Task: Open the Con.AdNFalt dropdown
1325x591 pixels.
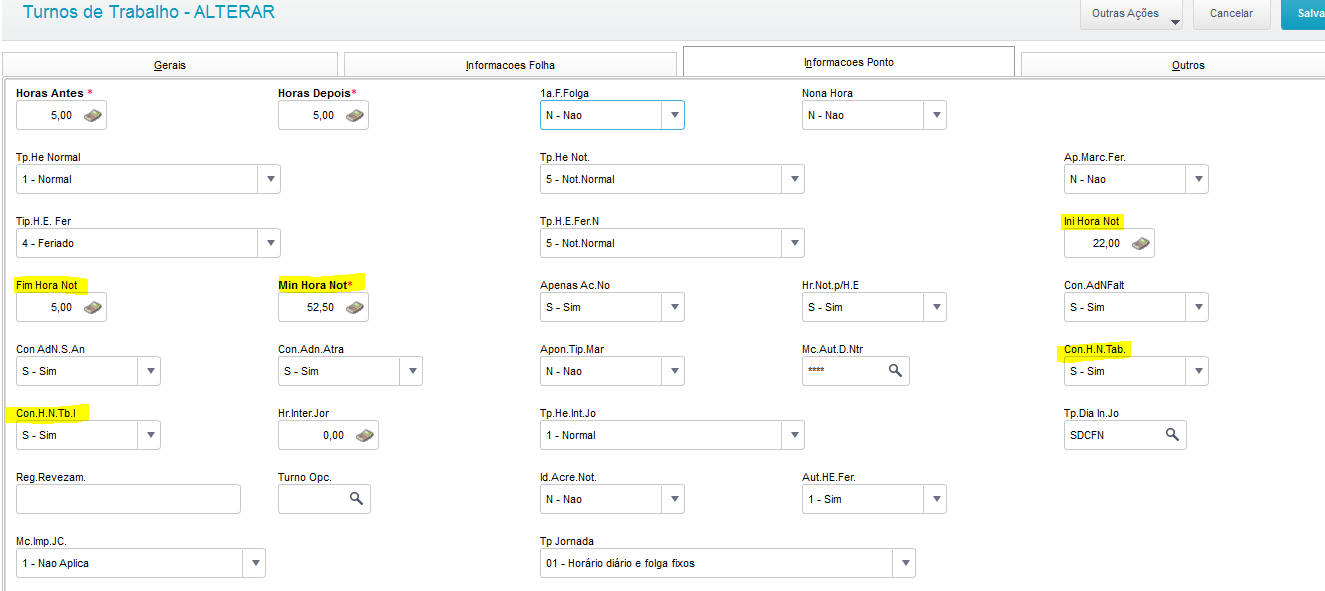Action: click(1136, 307)
